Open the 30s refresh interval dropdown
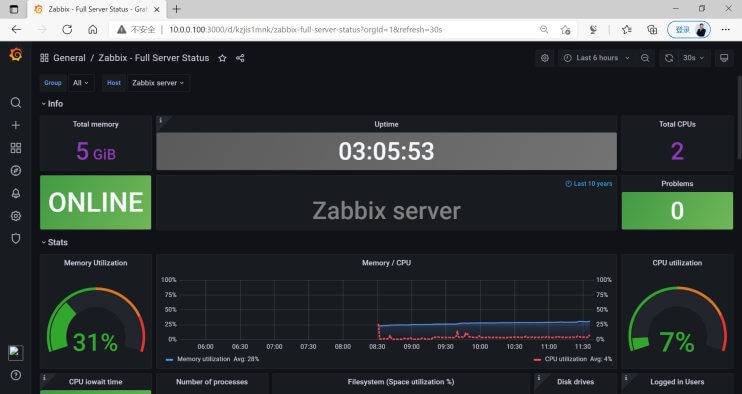Screen dimensions: 742x394 pos(694,58)
